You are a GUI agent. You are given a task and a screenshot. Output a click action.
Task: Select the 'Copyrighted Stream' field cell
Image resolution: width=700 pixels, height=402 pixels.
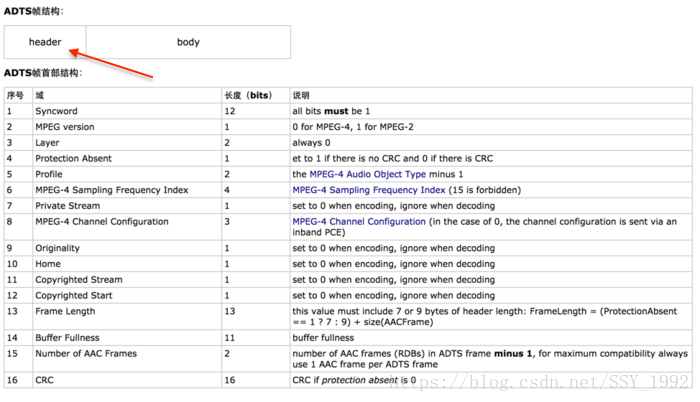[x=127, y=280]
